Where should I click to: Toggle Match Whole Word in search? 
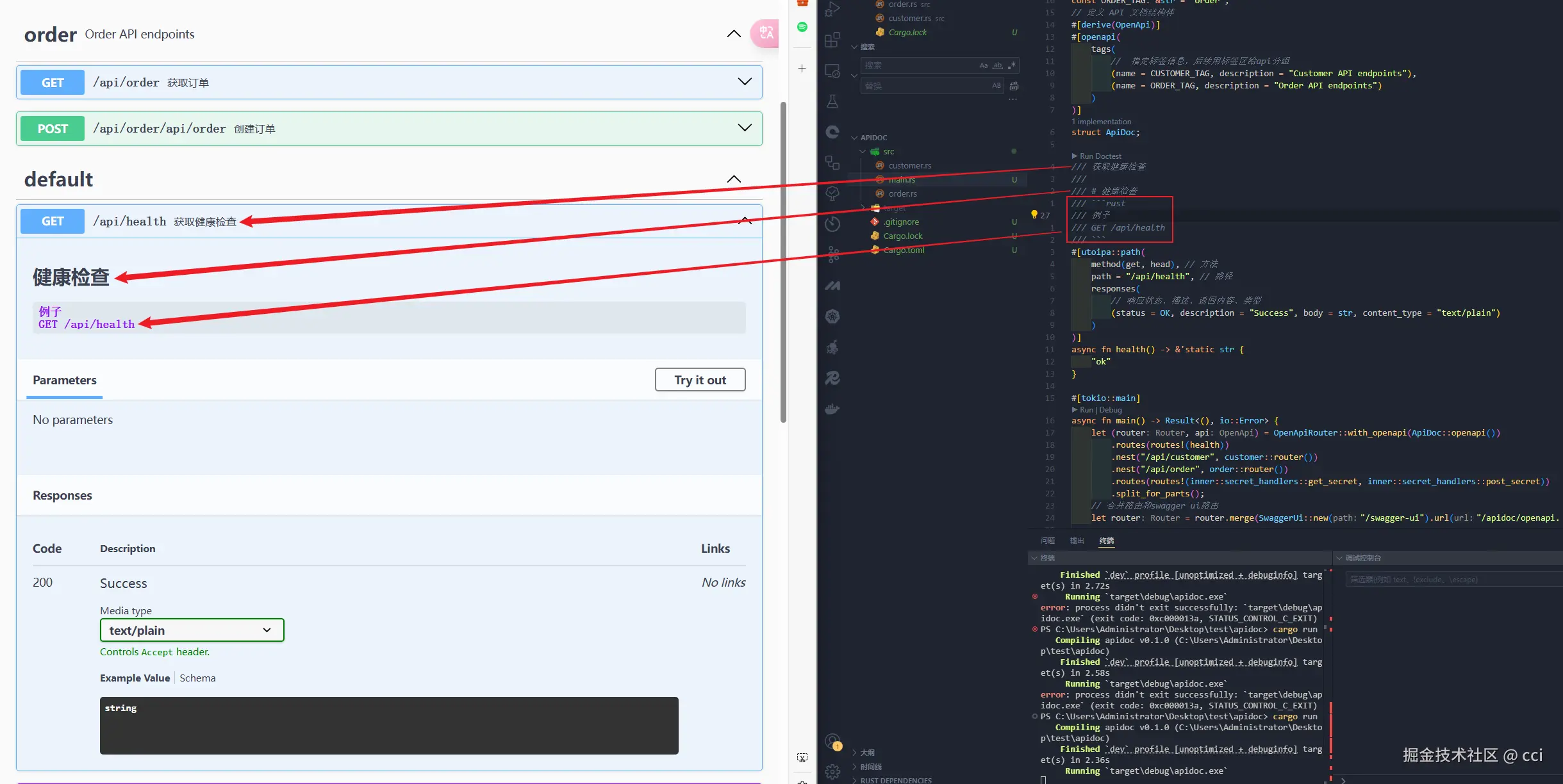point(997,65)
